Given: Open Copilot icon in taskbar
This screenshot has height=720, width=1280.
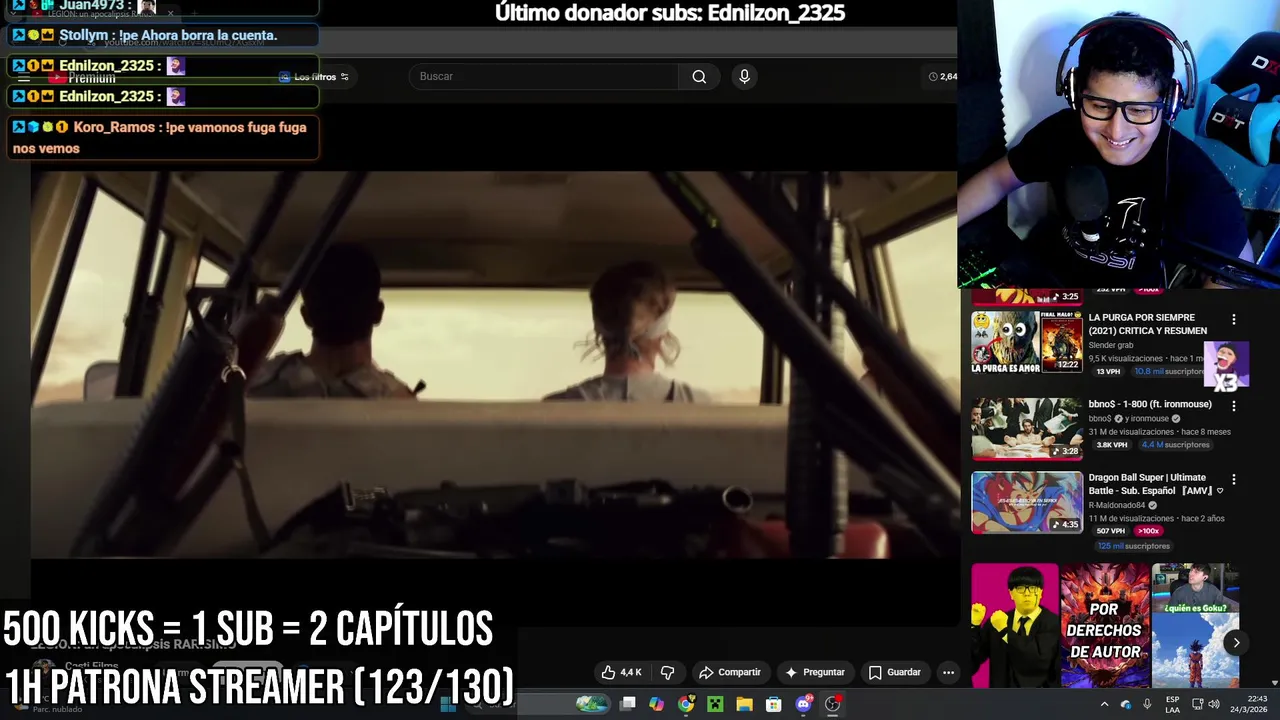Looking at the screenshot, I should click(656, 704).
